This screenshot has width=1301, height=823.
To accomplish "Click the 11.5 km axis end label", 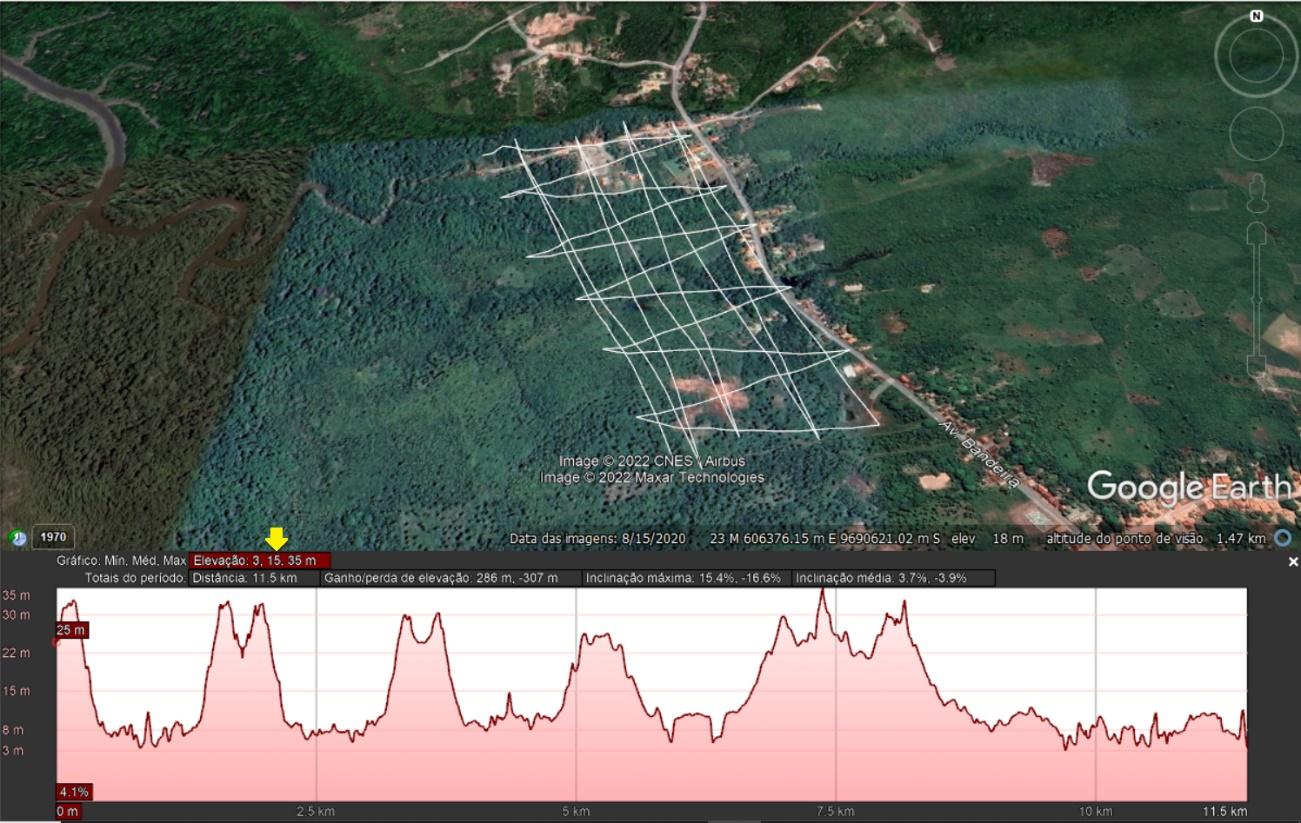I will tap(1225, 811).
